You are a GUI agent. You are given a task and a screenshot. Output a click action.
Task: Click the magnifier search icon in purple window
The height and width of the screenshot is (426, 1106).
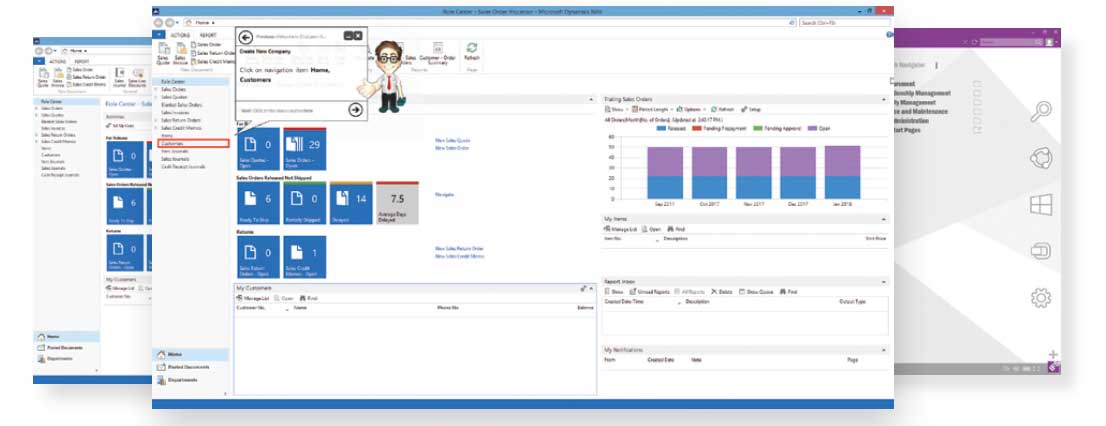pyautogui.click(x=1041, y=111)
